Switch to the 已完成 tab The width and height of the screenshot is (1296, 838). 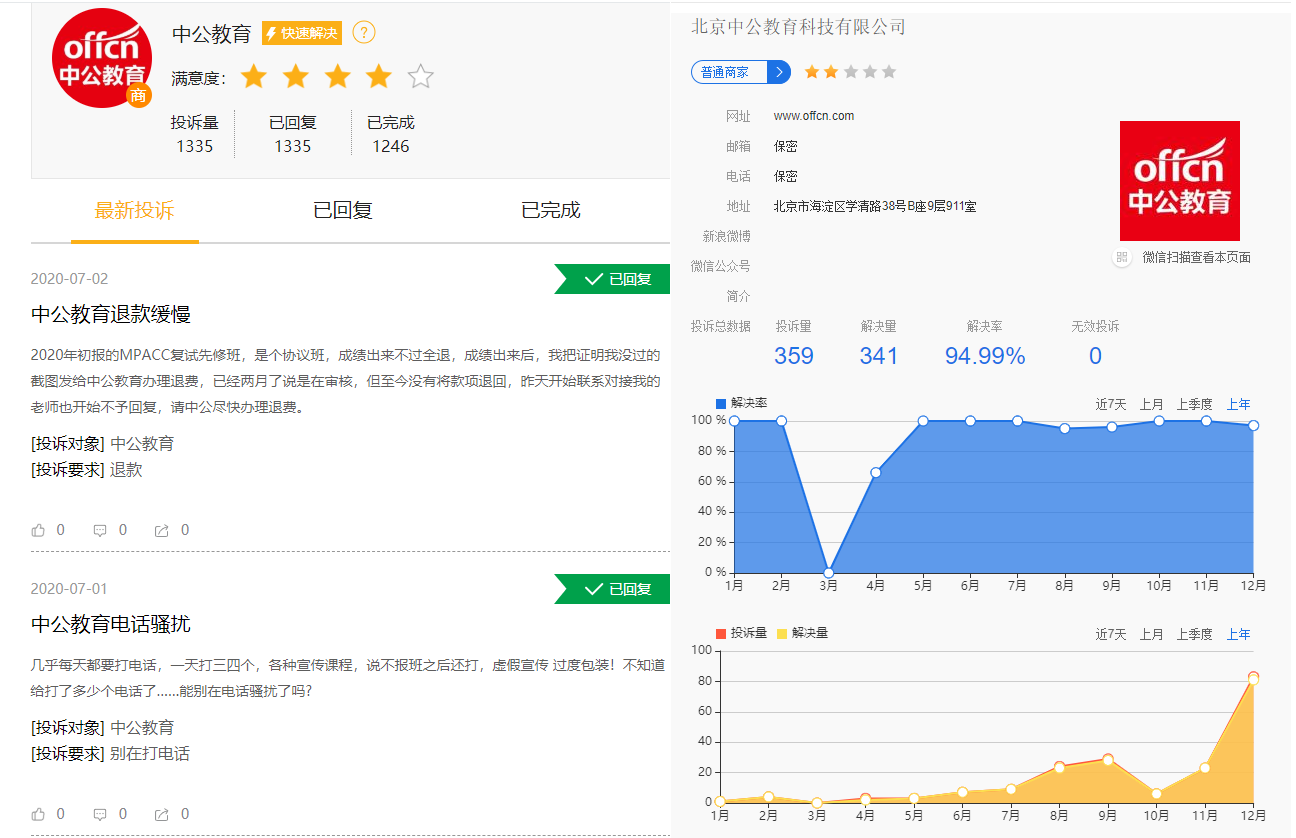[x=551, y=210]
